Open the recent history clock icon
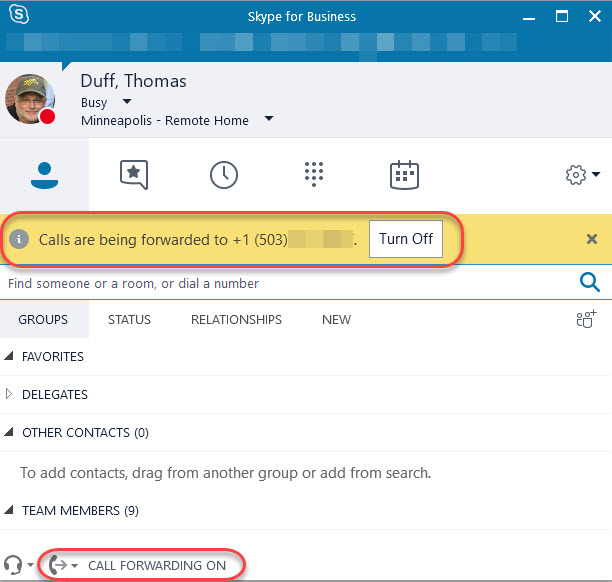The height and width of the screenshot is (582, 612). 224,174
